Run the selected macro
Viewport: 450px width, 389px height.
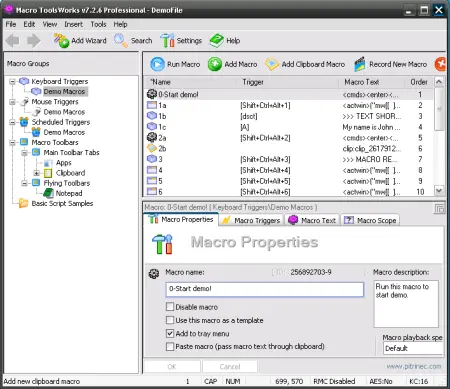point(175,64)
